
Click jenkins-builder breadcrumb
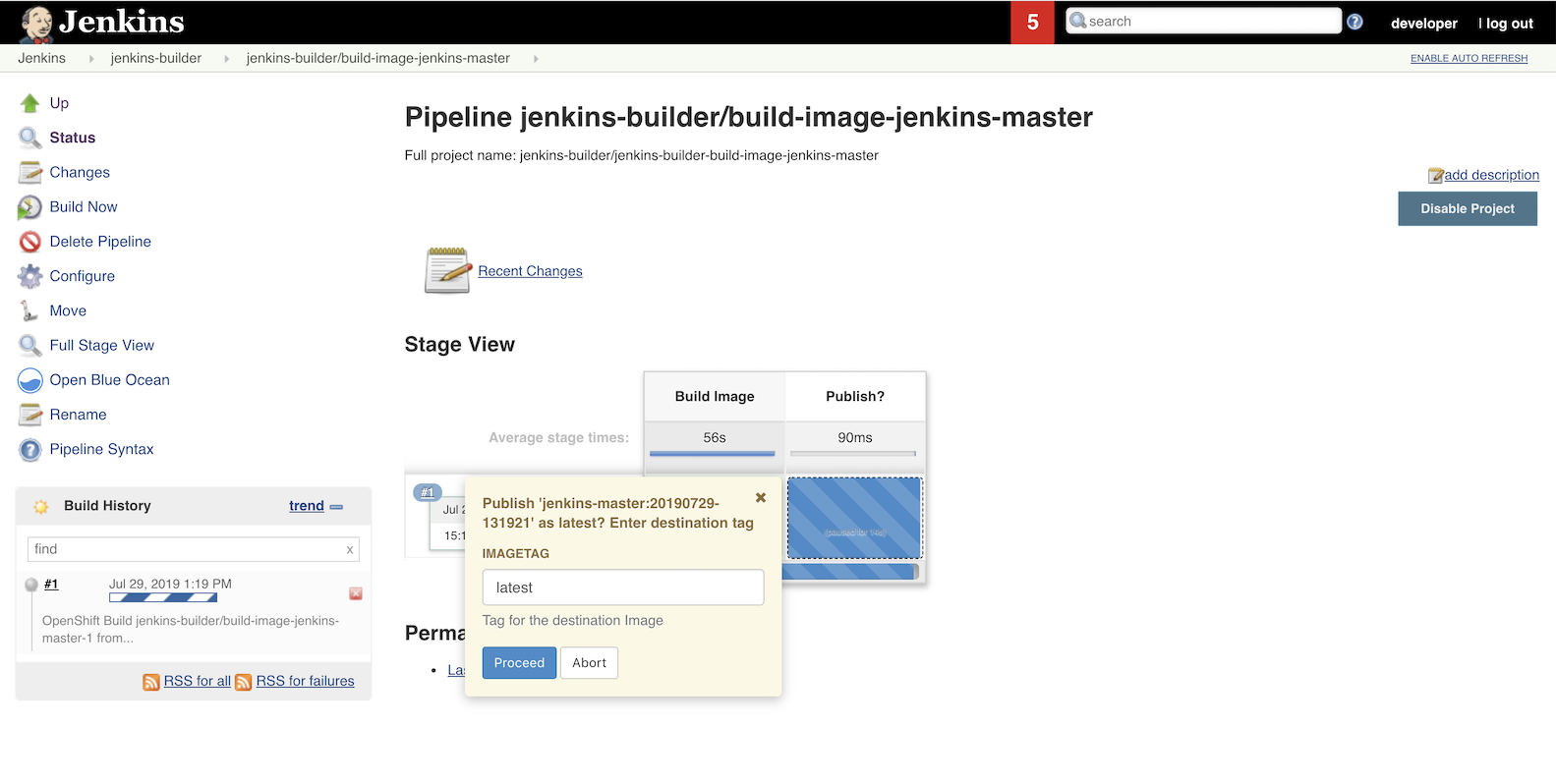coord(156,58)
